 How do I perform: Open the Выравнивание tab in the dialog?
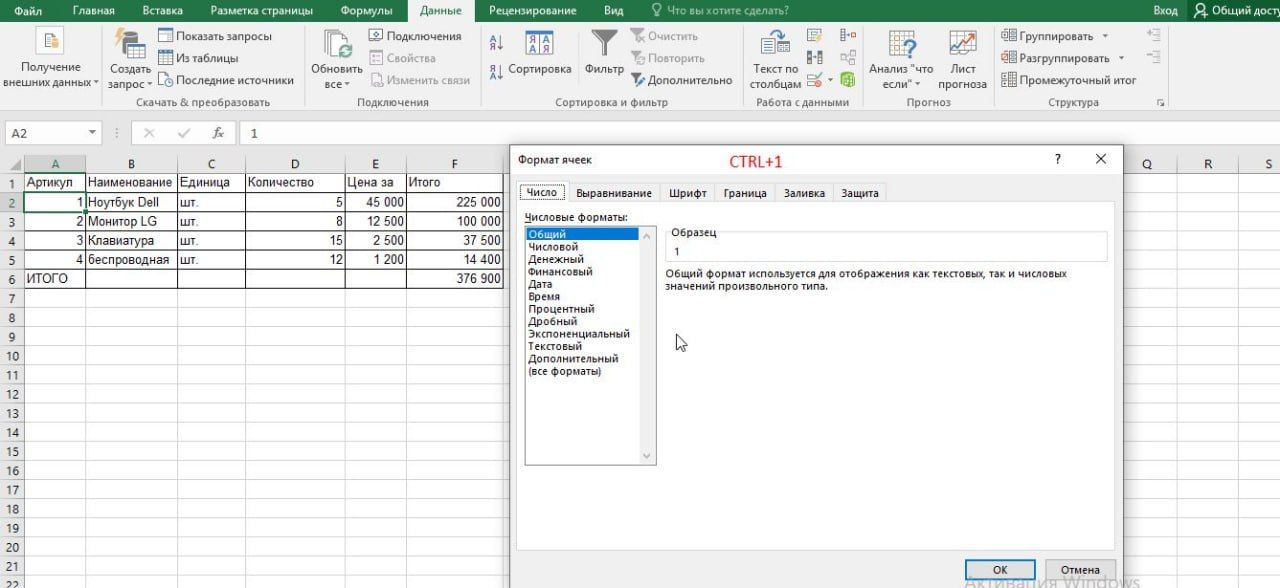[x=614, y=193]
